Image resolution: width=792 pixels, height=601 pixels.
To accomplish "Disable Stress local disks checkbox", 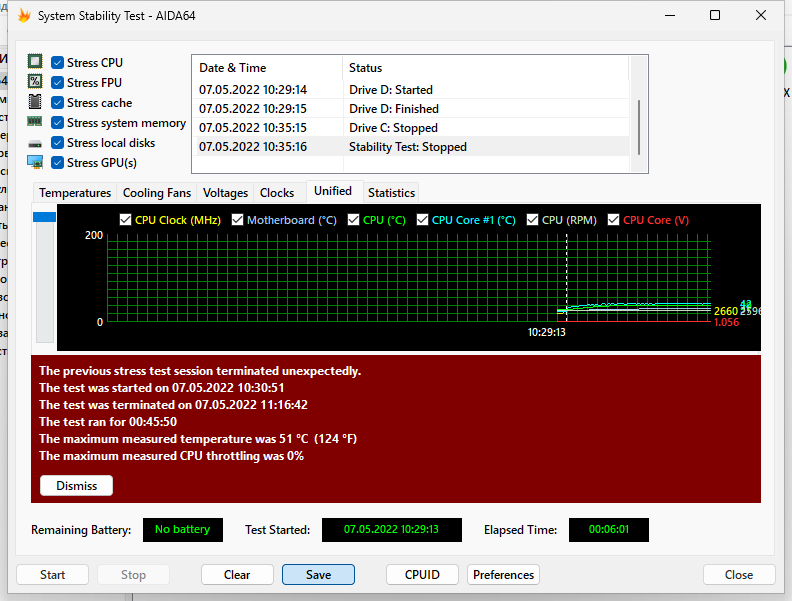I will 58,142.
